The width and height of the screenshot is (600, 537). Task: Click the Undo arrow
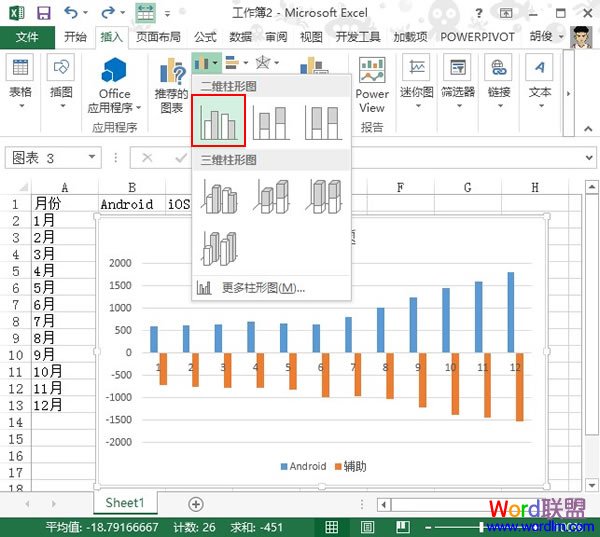71,13
